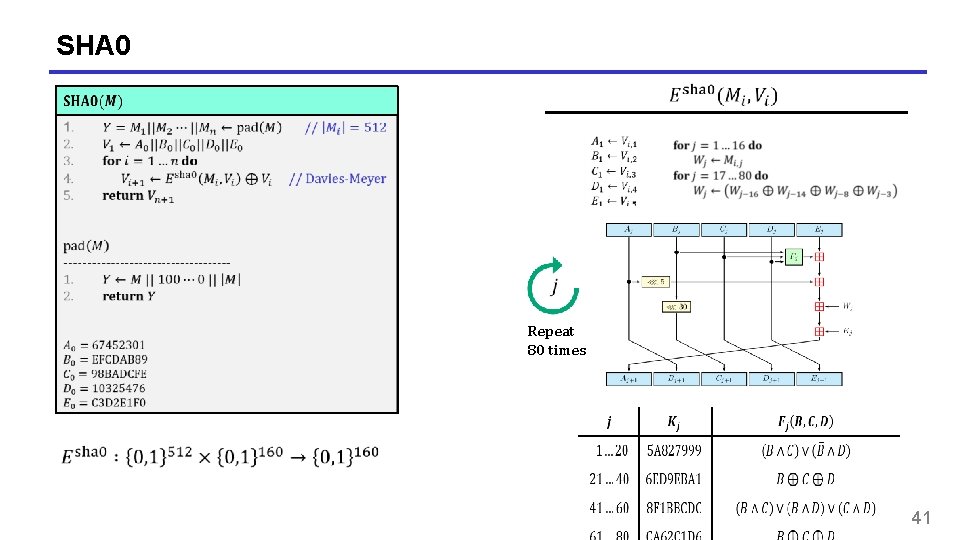Viewport: 960px width, 540px height.
Task: Click the assignment "A1 ← Vi,1"
Action: coord(614,142)
